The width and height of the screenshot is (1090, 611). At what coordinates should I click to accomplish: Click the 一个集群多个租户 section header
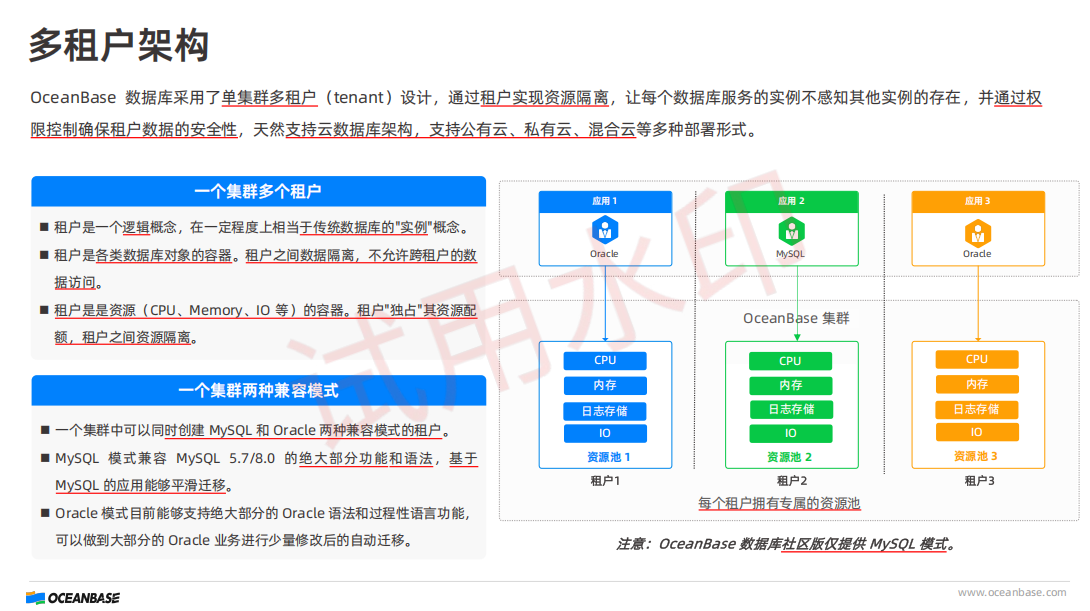tap(258, 191)
